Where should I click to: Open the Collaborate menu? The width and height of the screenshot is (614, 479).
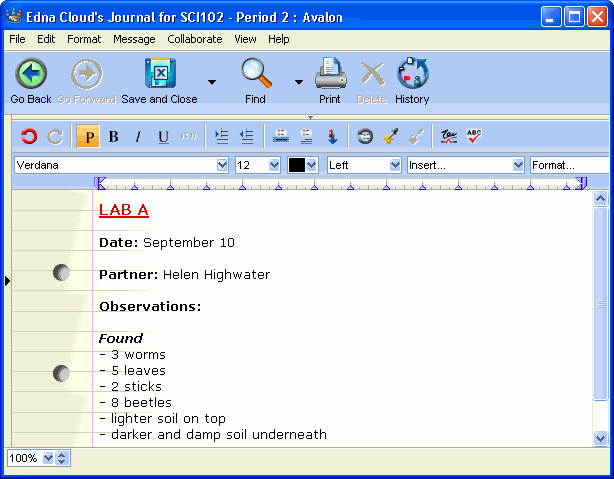(195, 39)
